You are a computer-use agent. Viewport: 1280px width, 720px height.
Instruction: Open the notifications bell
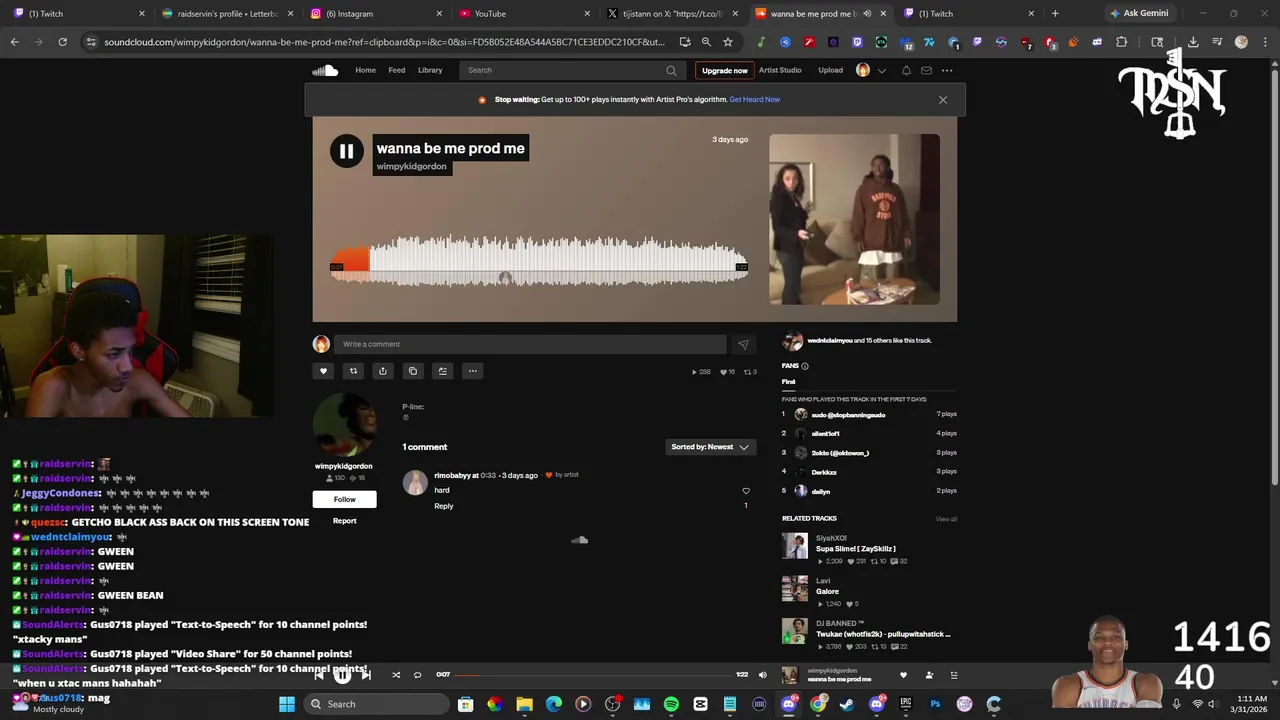click(906, 70)
